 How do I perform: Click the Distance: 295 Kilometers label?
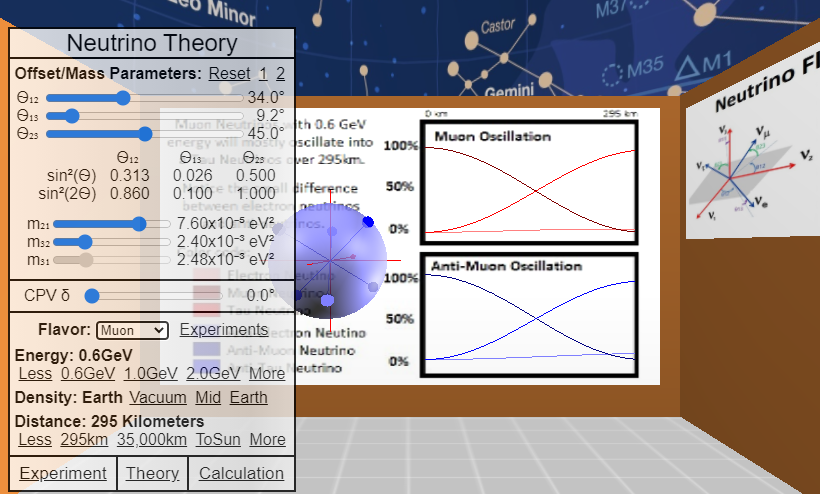[x=109, y=421]
